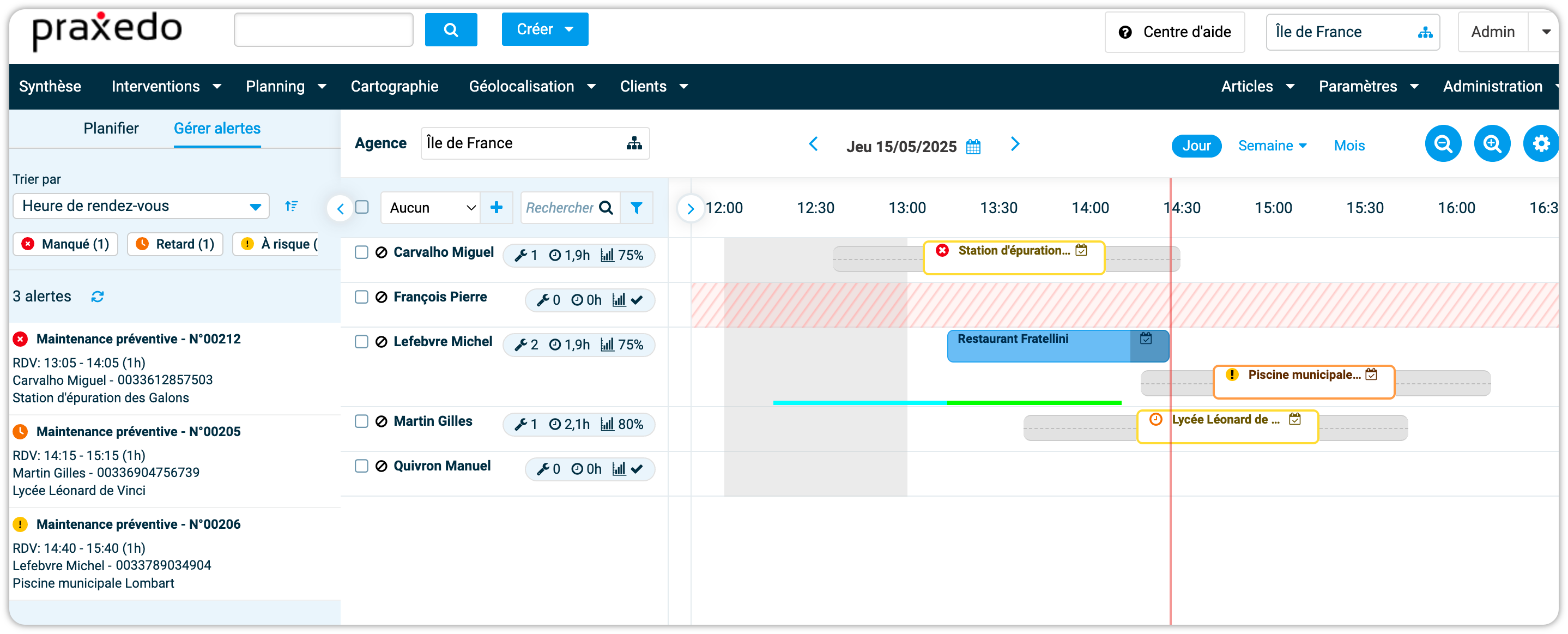
Task: Open the Cartographie menu item
Action: (x=395, y=87)
